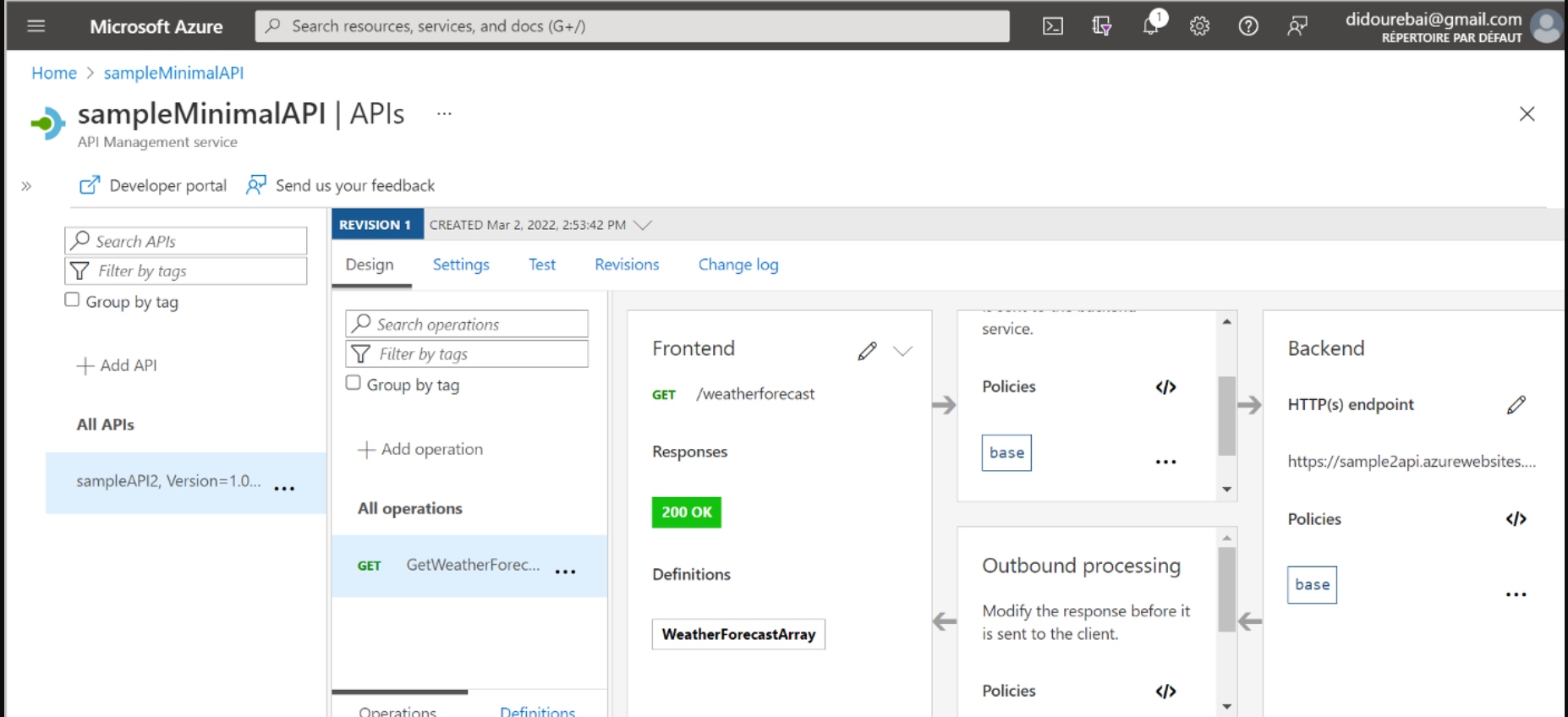Open the GetWeatherForecast operation ellipsis menu
Screen dimensions: 1568x717
(x=565, y=572)
